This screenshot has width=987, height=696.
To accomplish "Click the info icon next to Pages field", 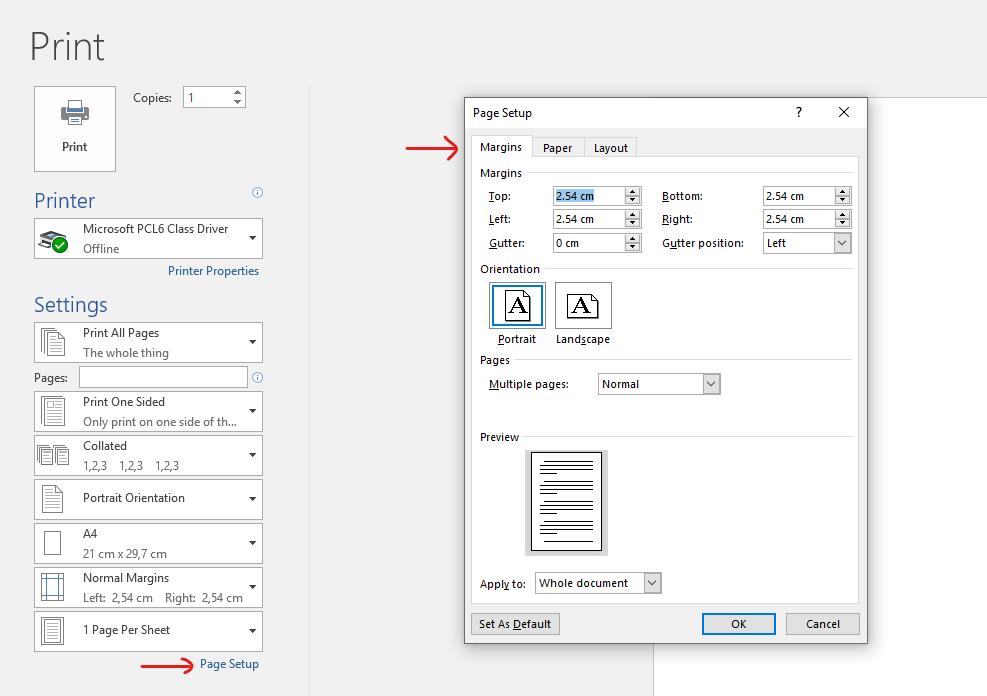I will click(x=257, y=378).
